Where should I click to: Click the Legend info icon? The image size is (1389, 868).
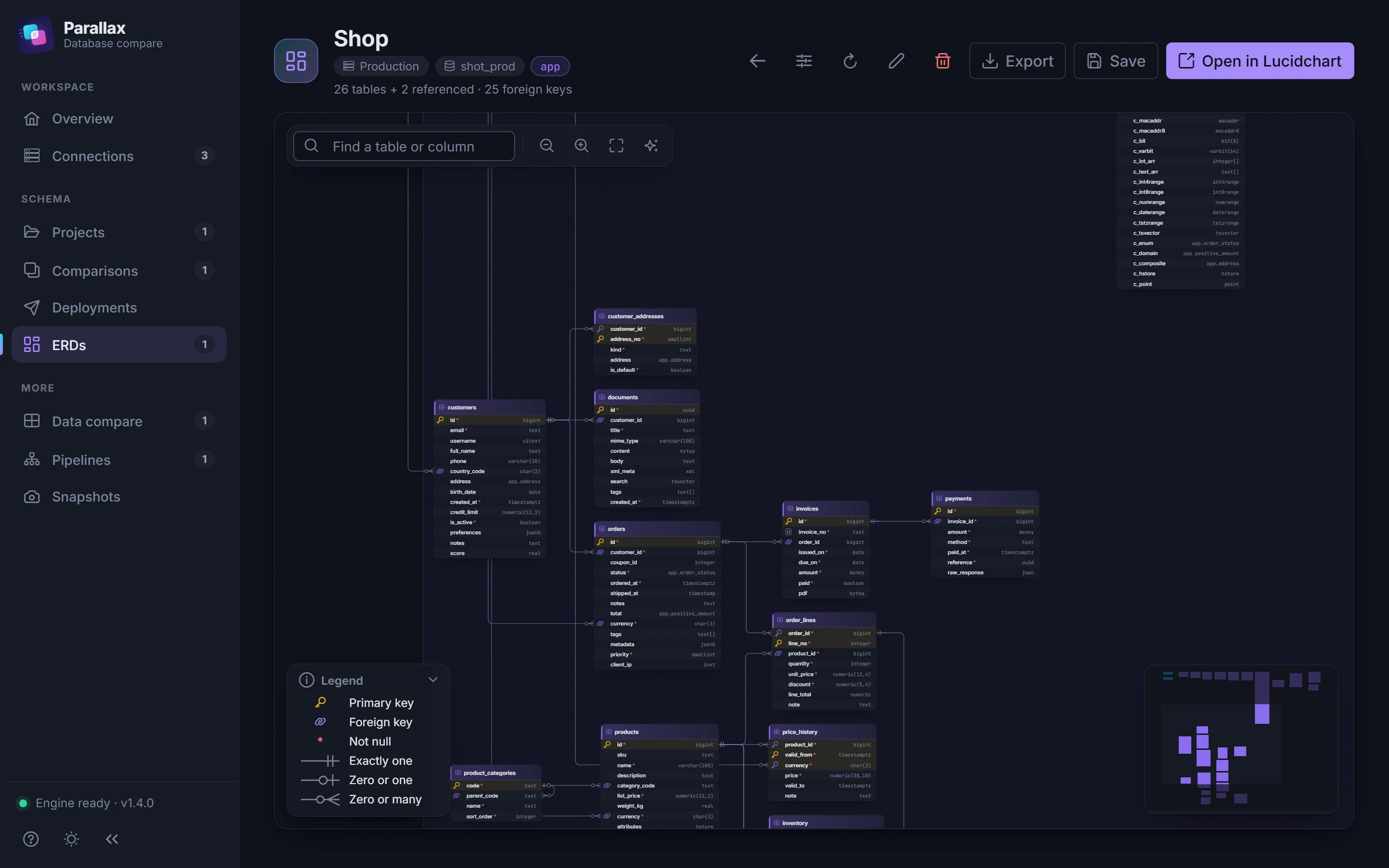click(x=307, y=680)
